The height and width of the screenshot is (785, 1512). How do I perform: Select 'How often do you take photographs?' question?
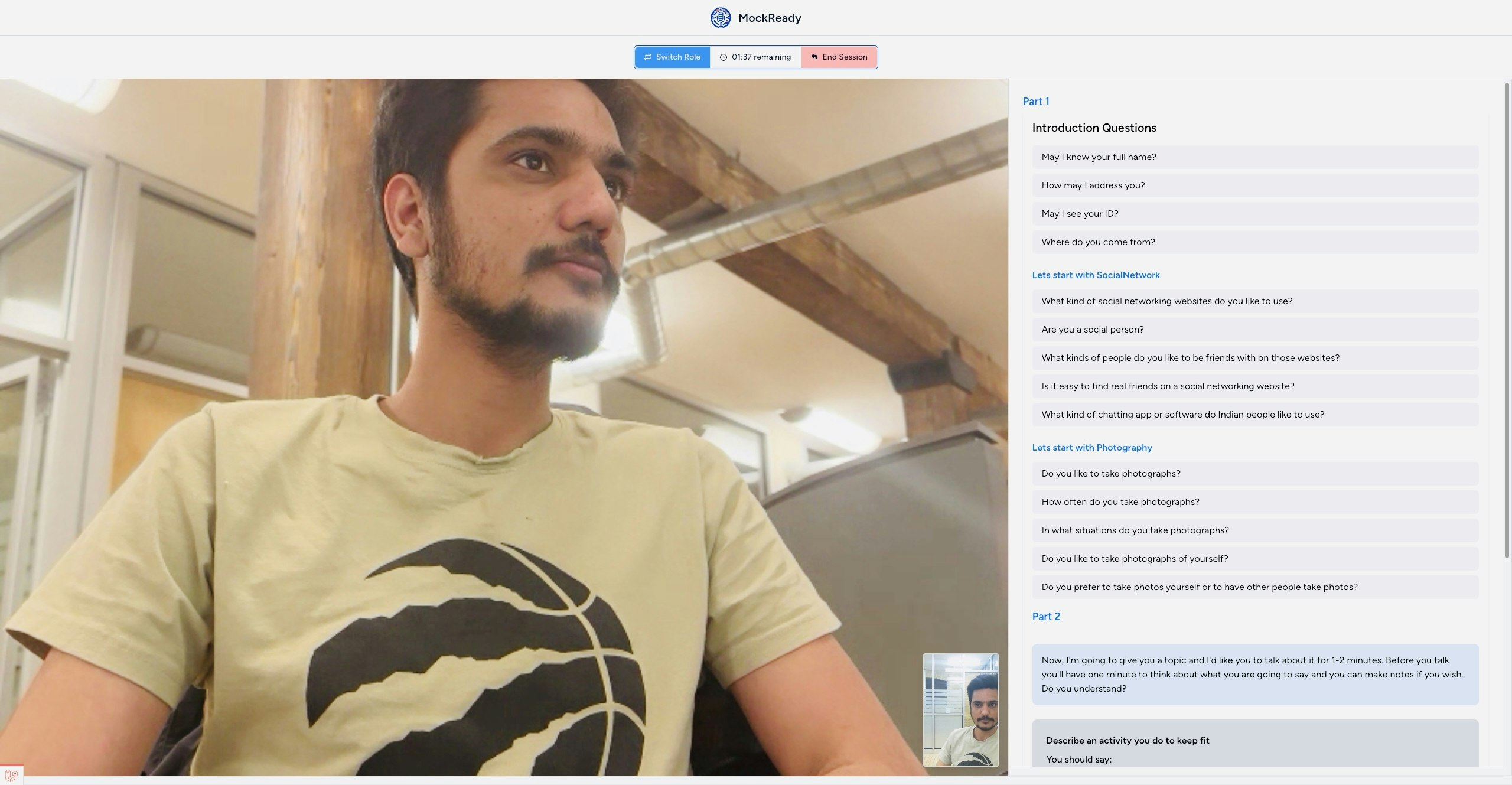[x=1255, y=502]
